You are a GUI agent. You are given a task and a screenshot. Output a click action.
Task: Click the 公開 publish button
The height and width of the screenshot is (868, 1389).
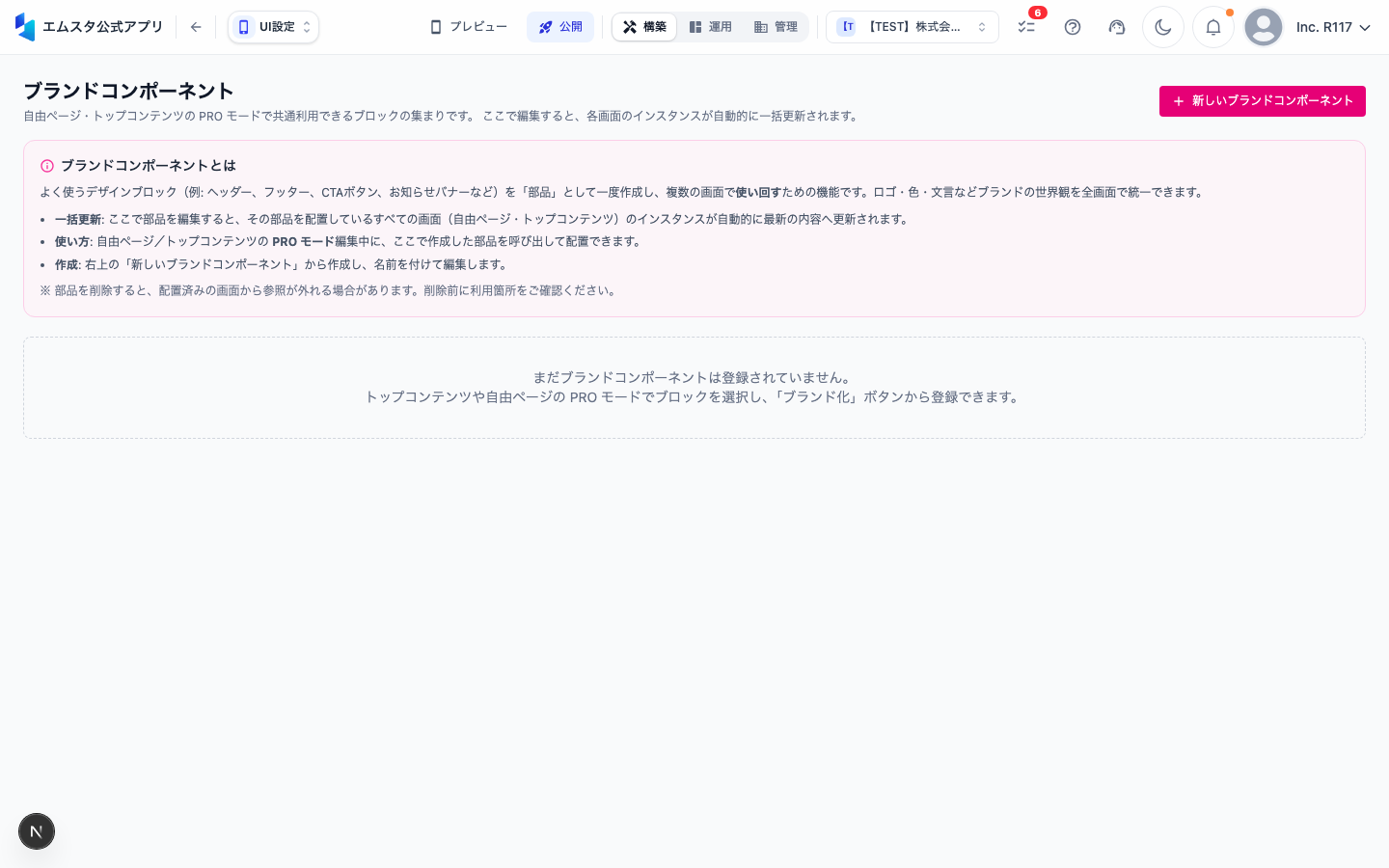pos(560,27)
